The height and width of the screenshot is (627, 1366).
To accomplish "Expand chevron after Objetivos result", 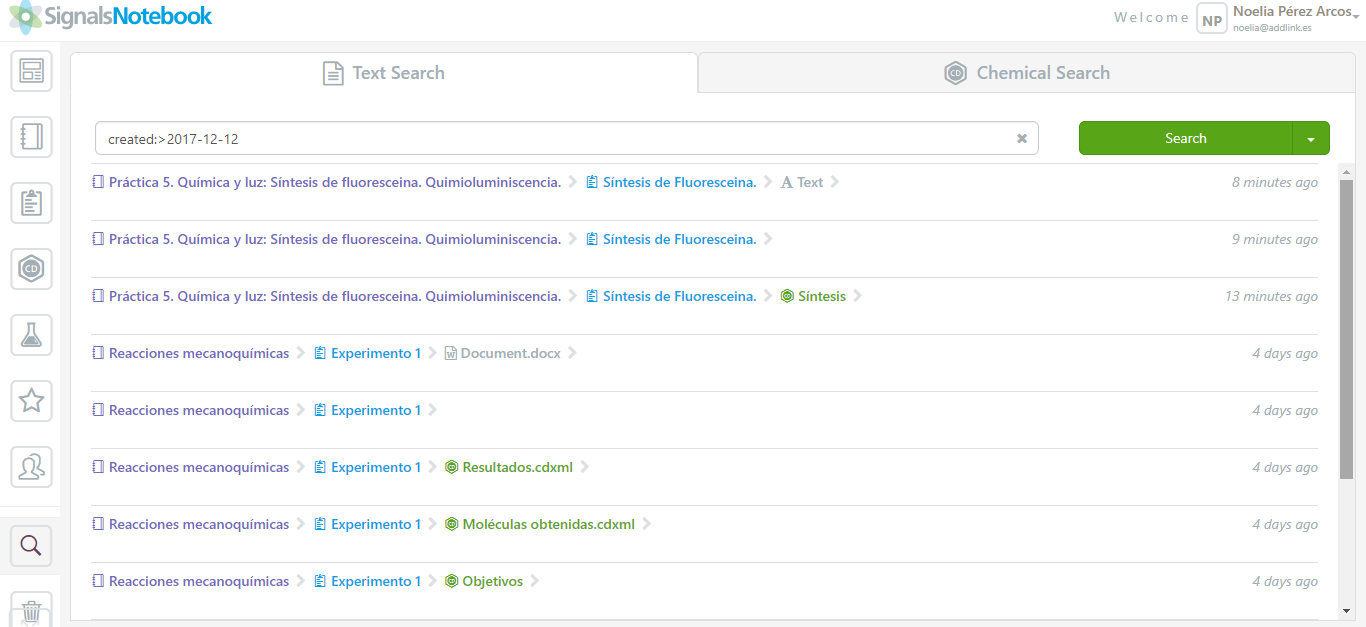I will [x=535, y=581].
